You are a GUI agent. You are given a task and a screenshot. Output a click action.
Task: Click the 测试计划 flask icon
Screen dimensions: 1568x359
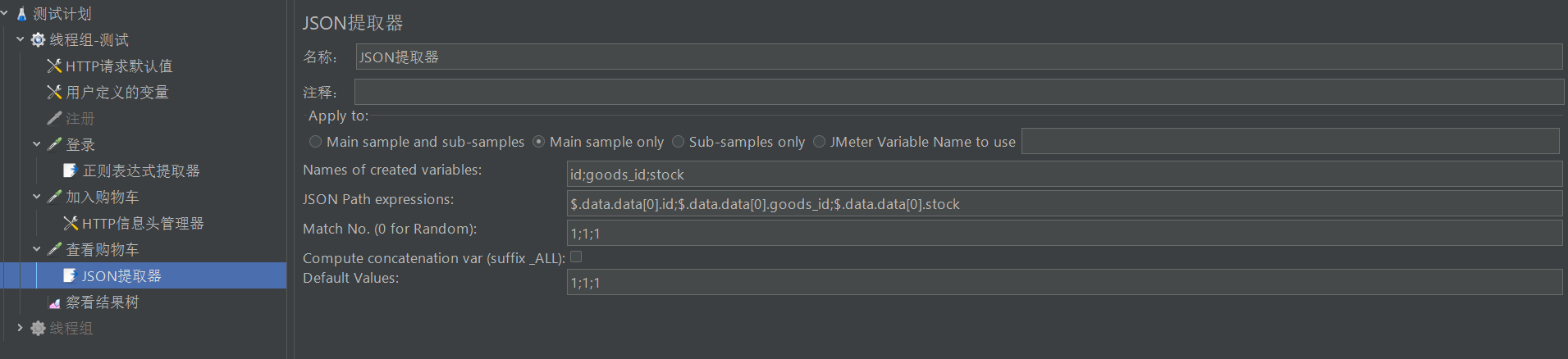[x=22, y=14]
